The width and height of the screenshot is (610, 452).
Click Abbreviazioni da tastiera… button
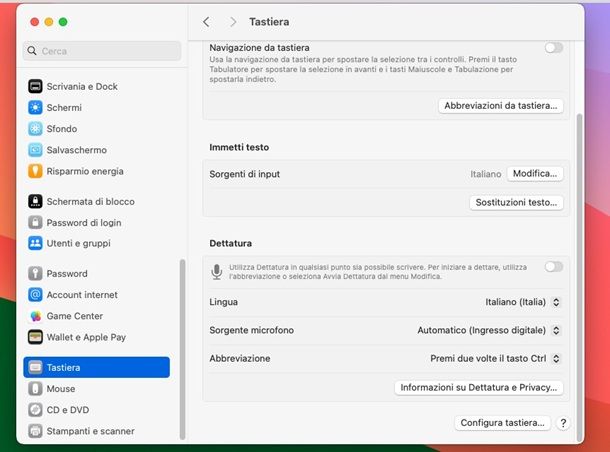tap(501, 106)
